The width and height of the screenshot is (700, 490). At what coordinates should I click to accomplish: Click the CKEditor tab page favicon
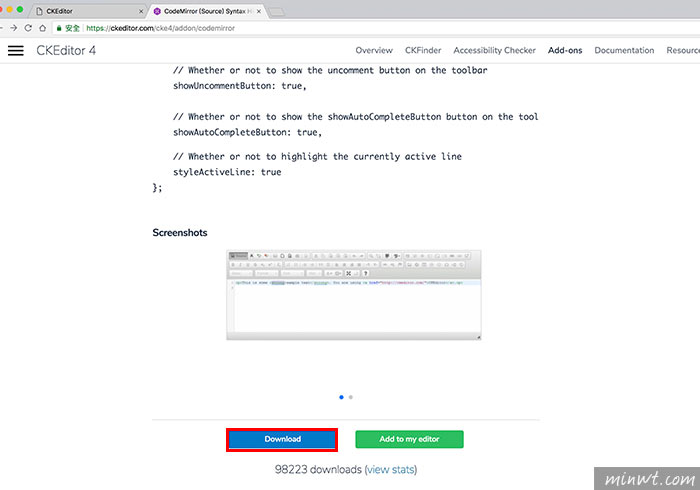(39, 11)
